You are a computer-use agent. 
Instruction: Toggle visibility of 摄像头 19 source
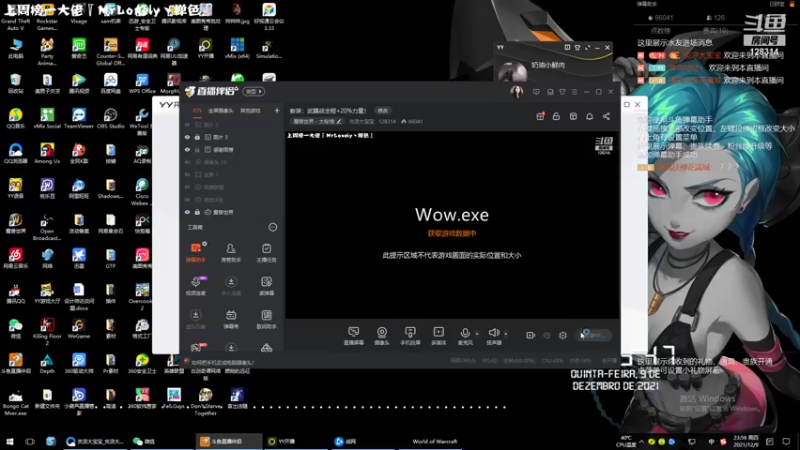pyautogui.click(x=187, y=162)
